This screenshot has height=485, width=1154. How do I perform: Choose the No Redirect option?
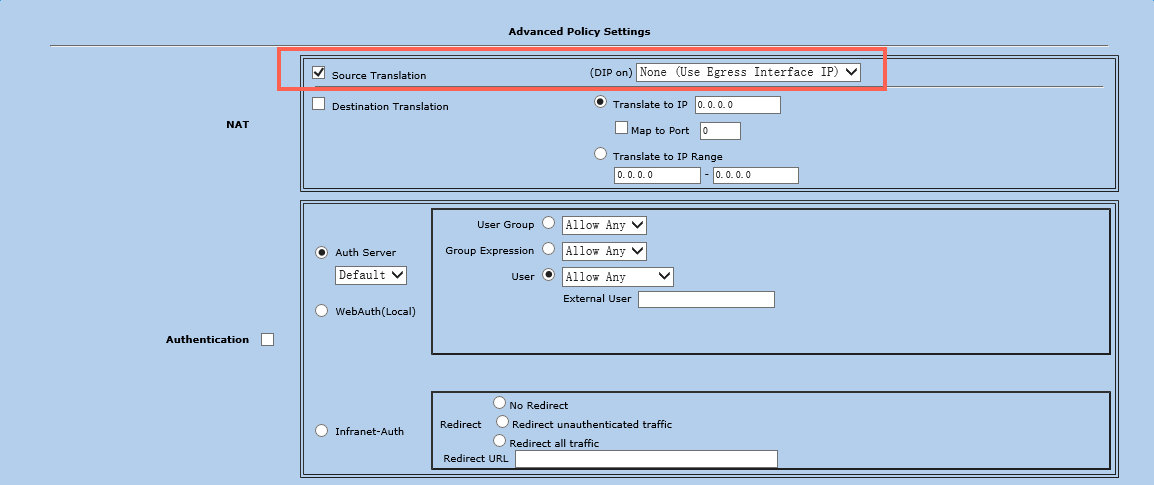click(x=500, y=403)
